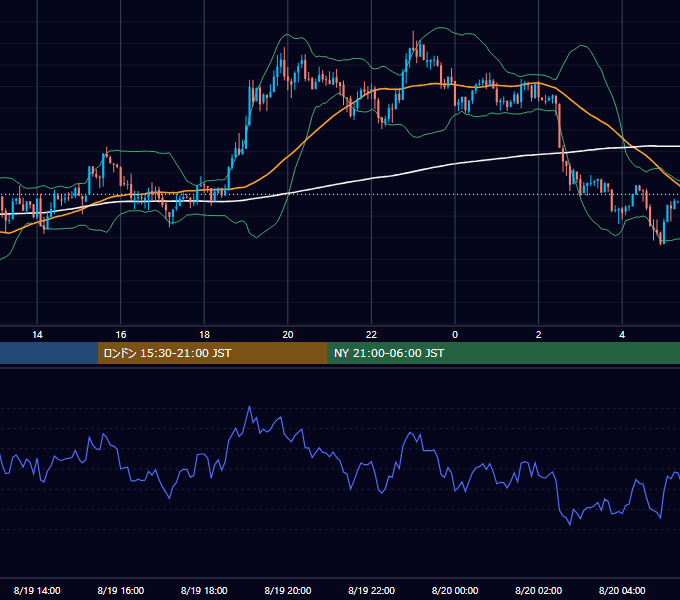Click the 16 hour axis label
The width and height of the screenshot is (680, 600).
[x=121, y=335]
